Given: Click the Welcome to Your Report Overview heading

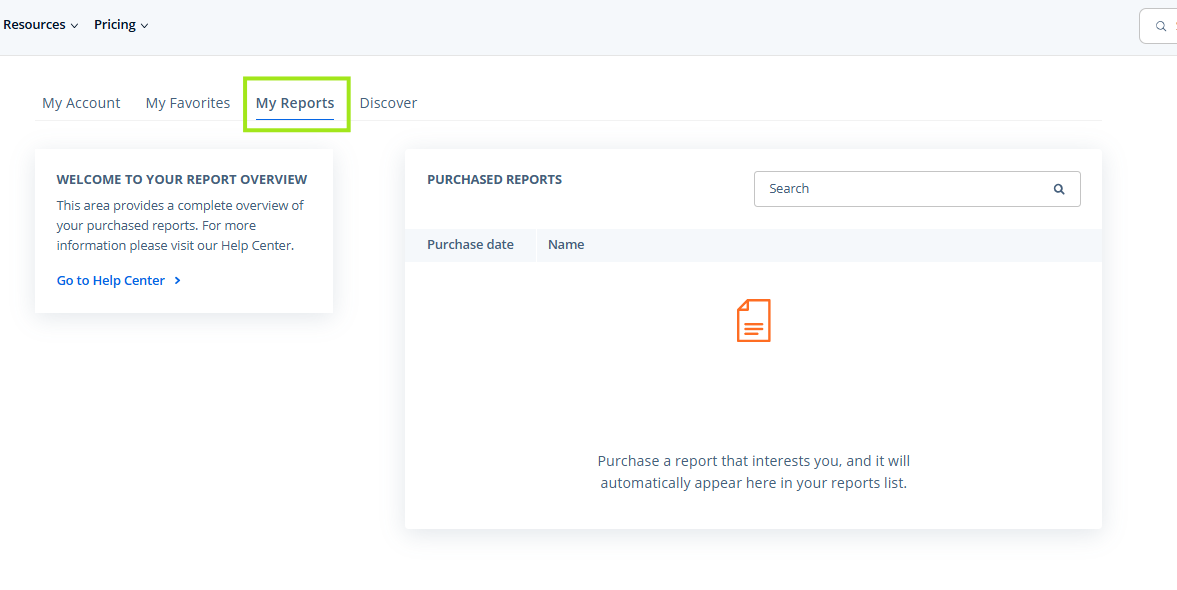Looking at the screenshot, I should pyautogui.click(x=182, y=179).
